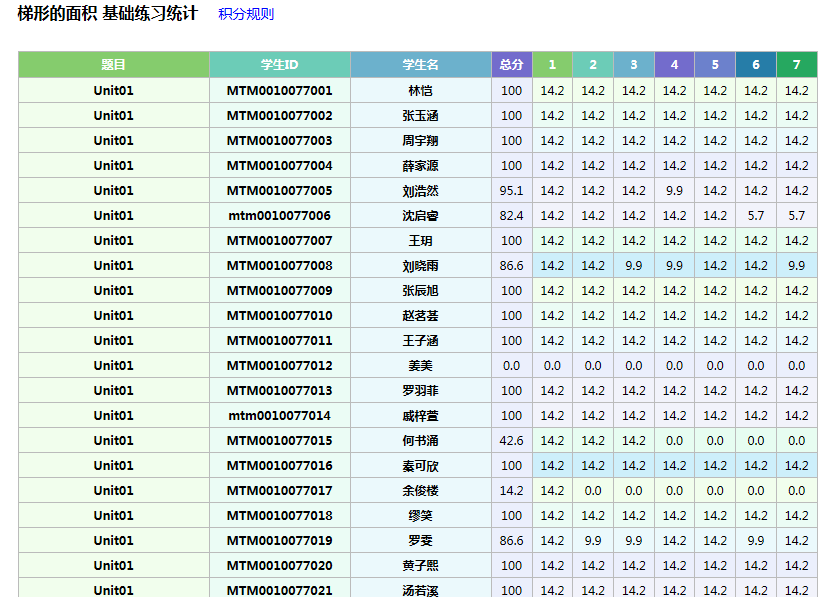
Task: Click question 2 score 9.9 for 罗雯
Action: [x=593, y=541]
